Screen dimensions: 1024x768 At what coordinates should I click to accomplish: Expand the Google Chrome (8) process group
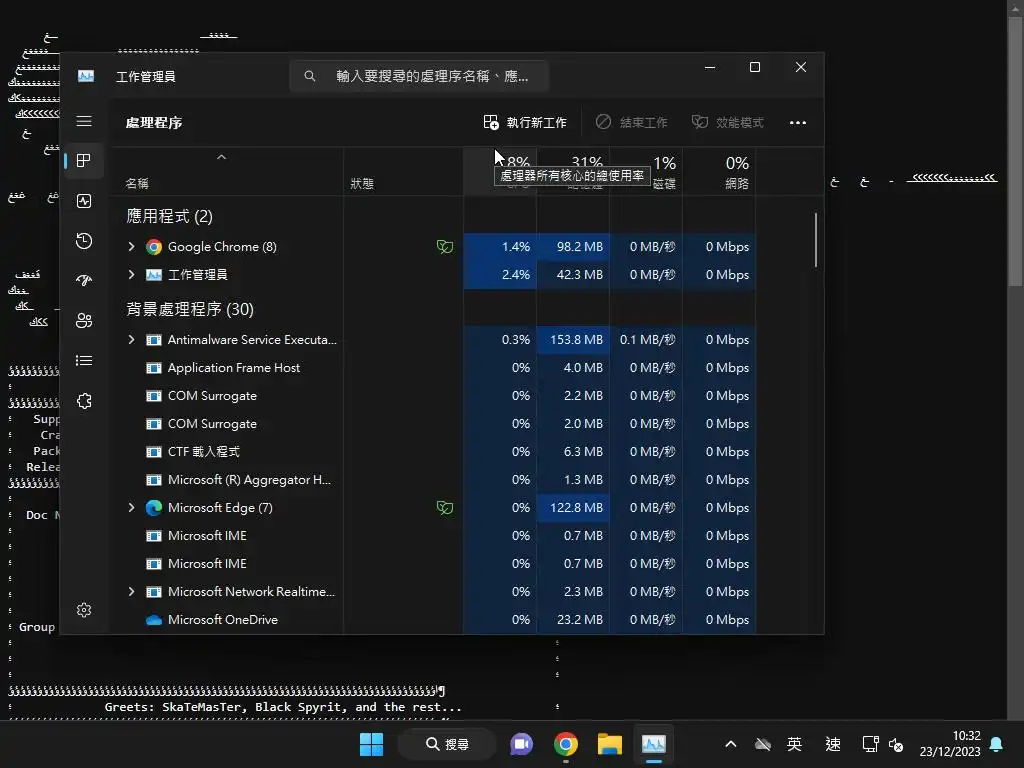[131, 247]
